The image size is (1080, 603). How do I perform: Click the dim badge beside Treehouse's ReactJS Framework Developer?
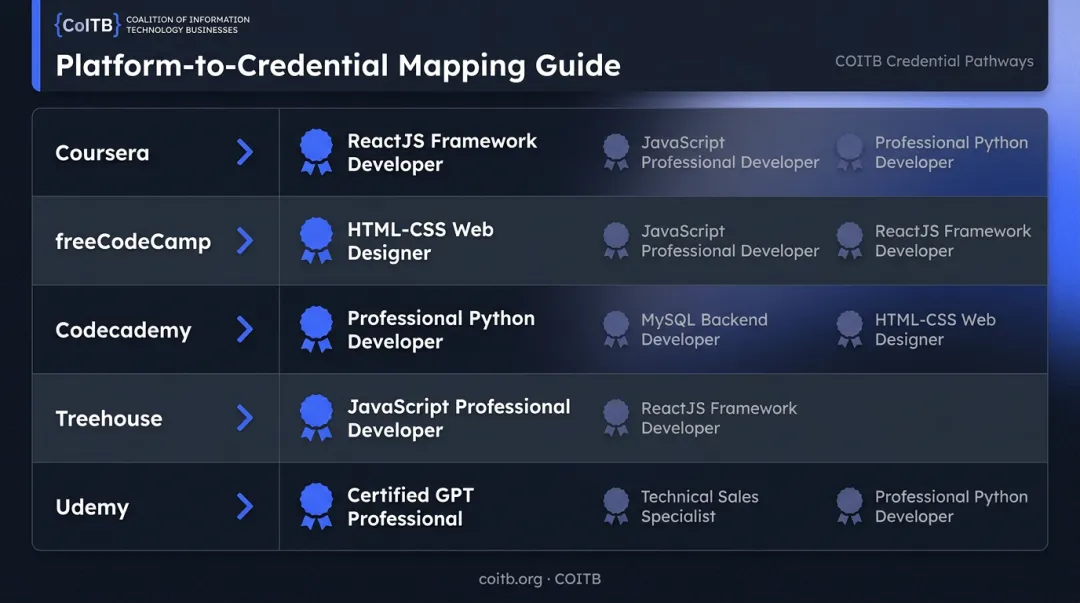pos(616,418)
